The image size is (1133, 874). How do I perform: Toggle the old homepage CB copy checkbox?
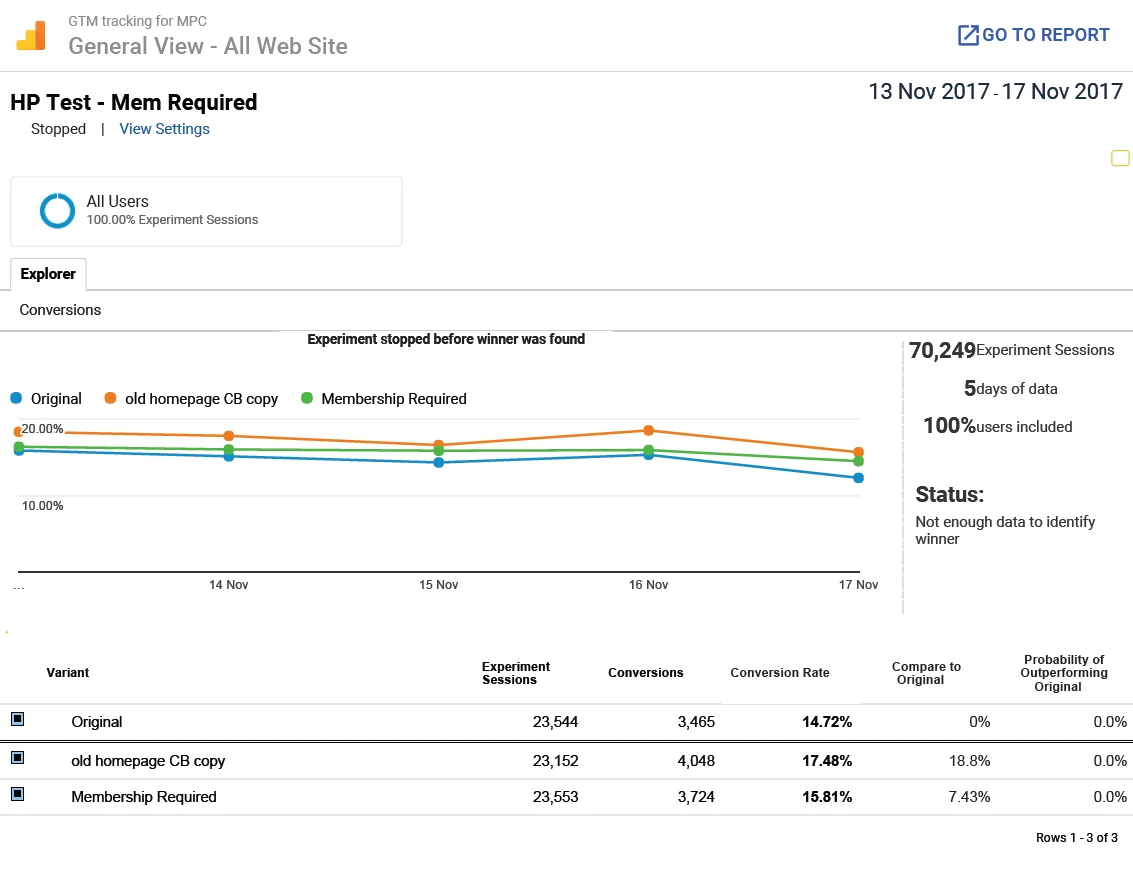coord(18,758)
